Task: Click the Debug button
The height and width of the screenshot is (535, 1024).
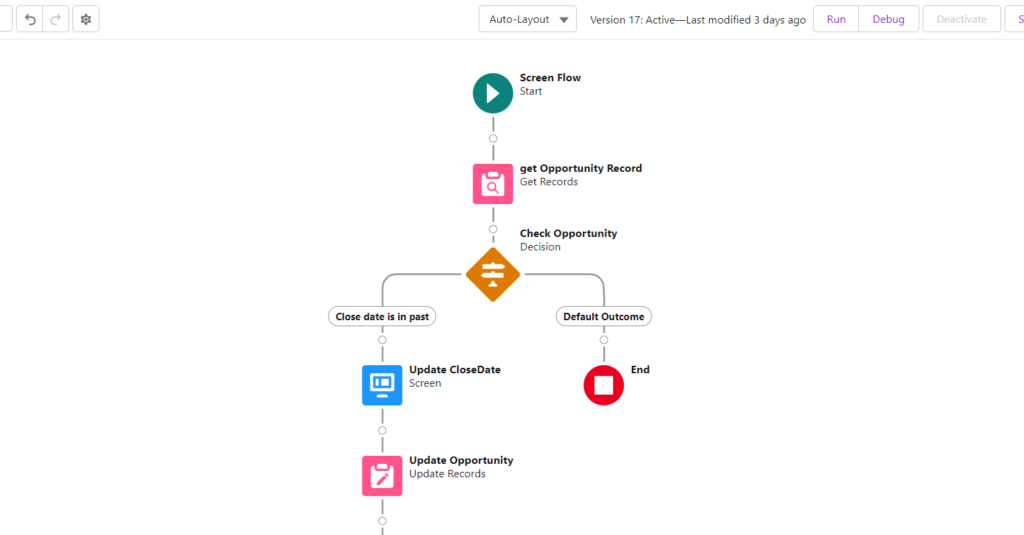Action: (x=888, y=20)
